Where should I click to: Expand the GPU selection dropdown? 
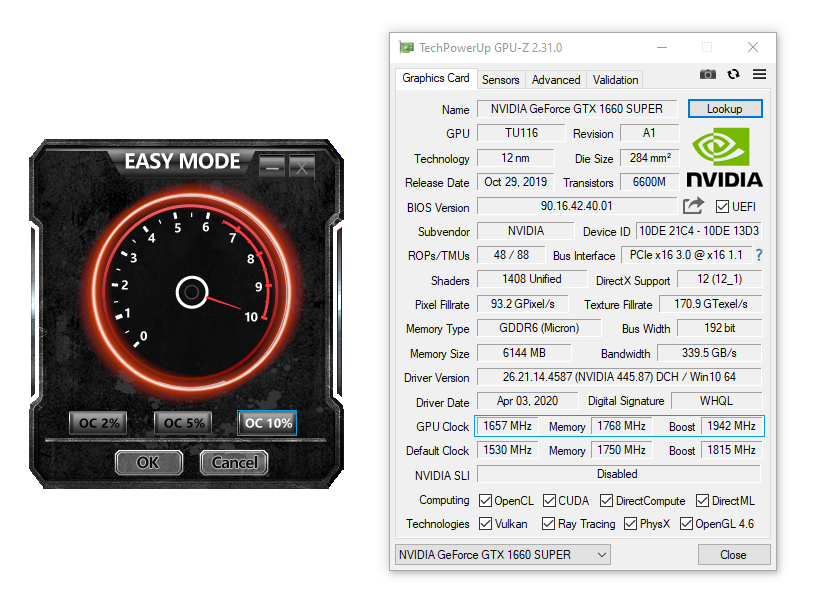coord(602,555)
